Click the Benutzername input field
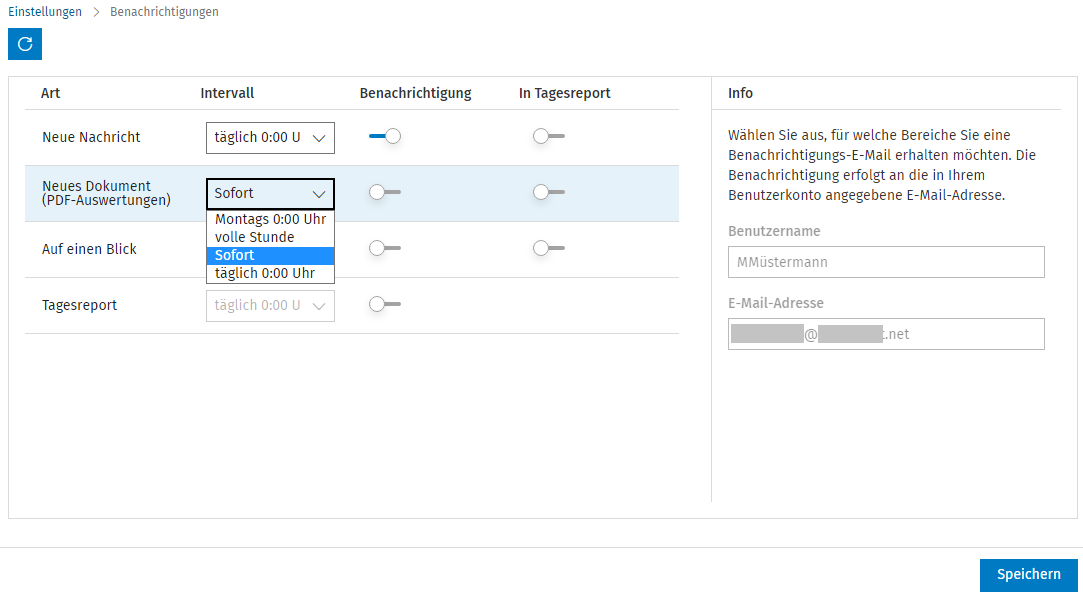 [x=886, y=262]
